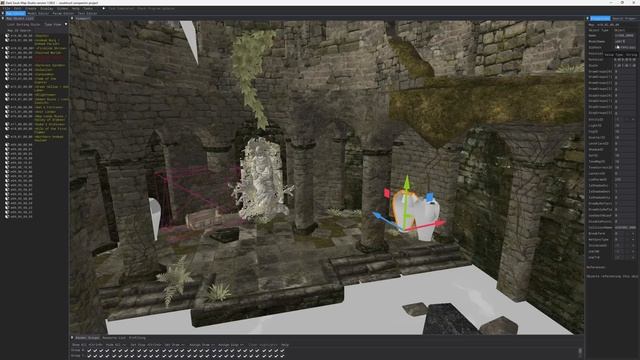The height and width of the screenshot is (360, 640).
Task: Click globe icon for m14_00_00_00 Blighttown
Action: (x=7, y=95)
